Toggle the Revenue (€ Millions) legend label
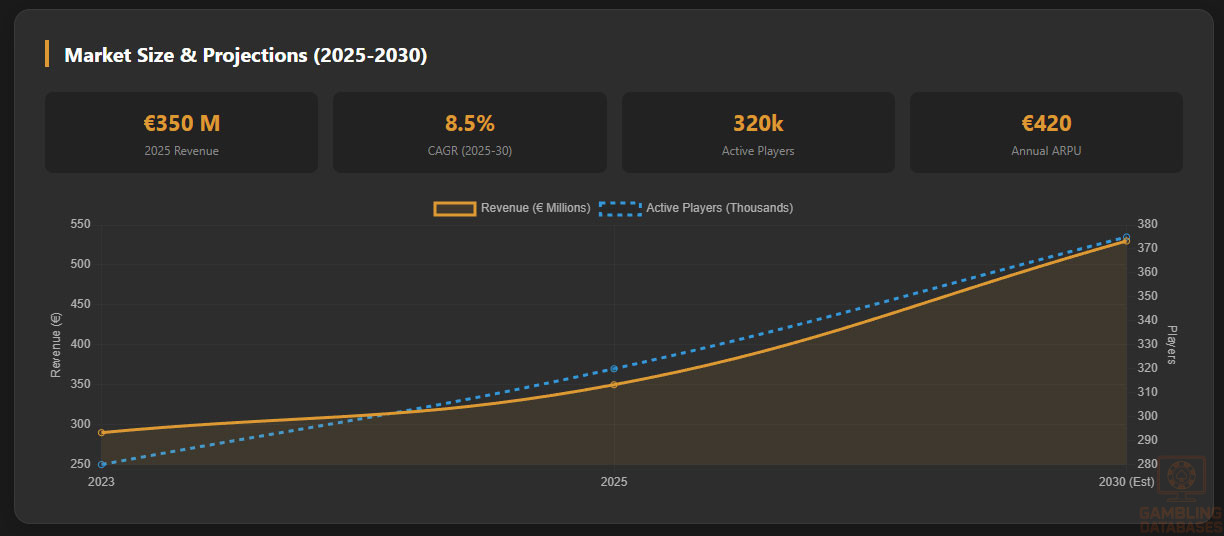Viewport: 1224px width, 536px height. point(535,208)
